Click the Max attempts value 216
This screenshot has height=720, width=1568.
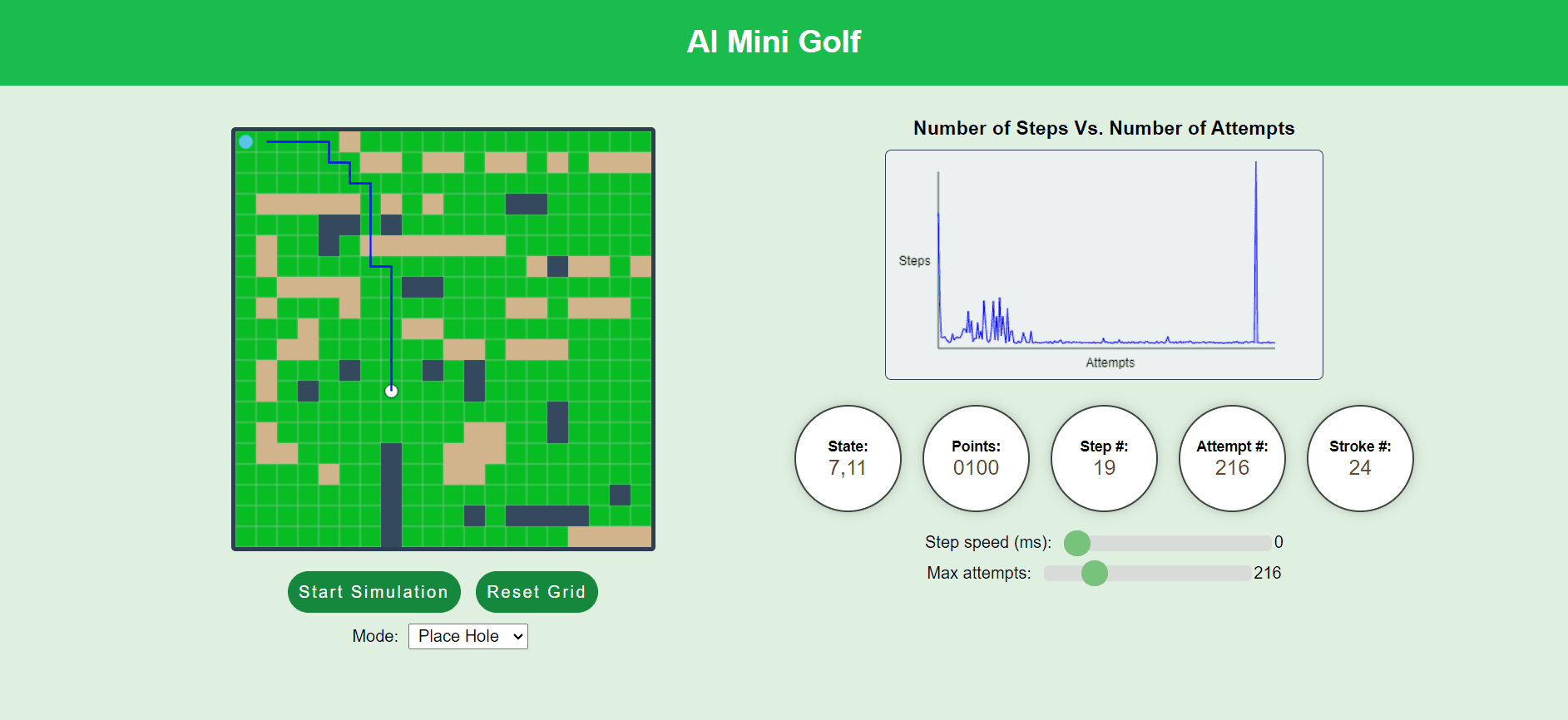click(x=1268, y=573)
